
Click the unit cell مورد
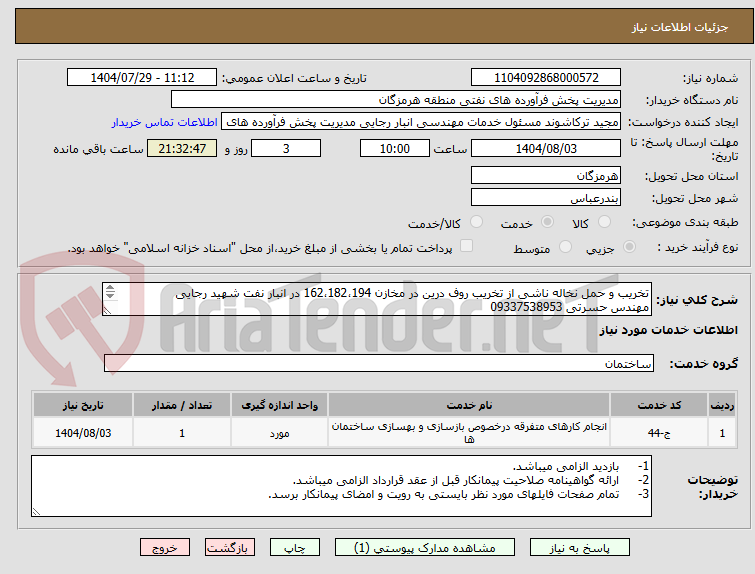coord(279,433)
